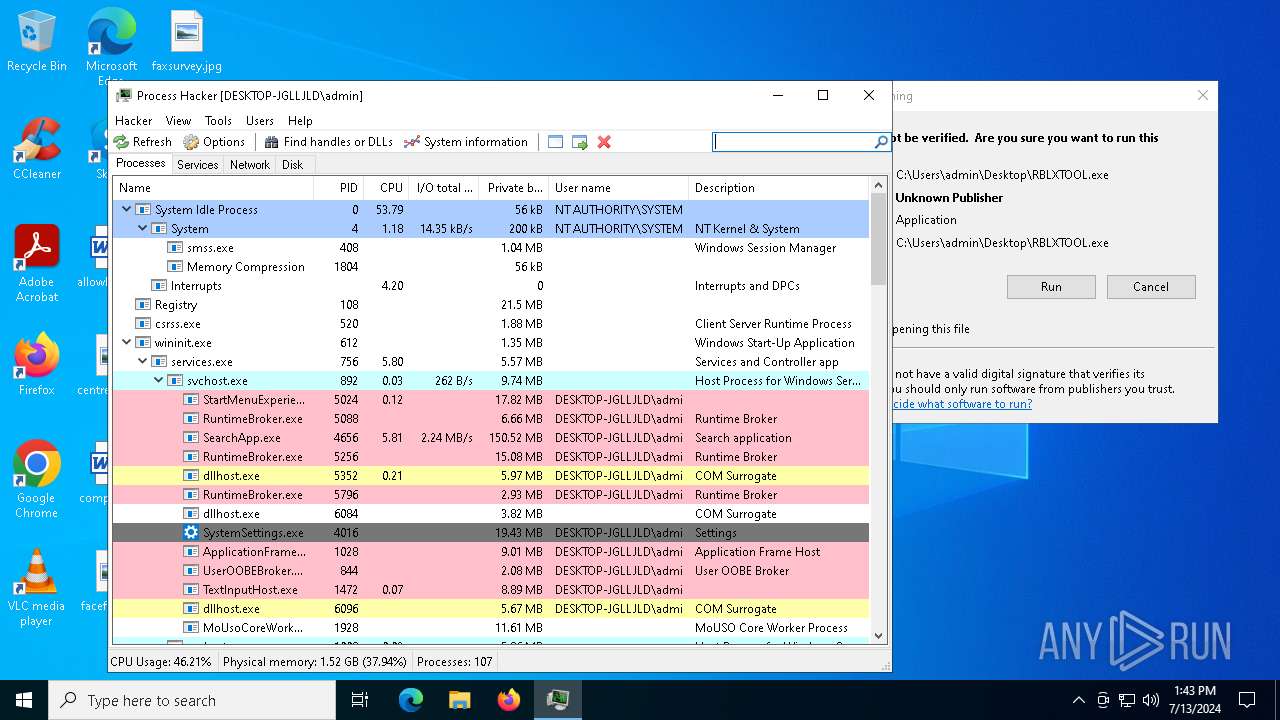Image resolution: width=1280 pixels, height=720 pixels.
Task: Select the csrss.exe process row
Action: (x=490, y=324)
